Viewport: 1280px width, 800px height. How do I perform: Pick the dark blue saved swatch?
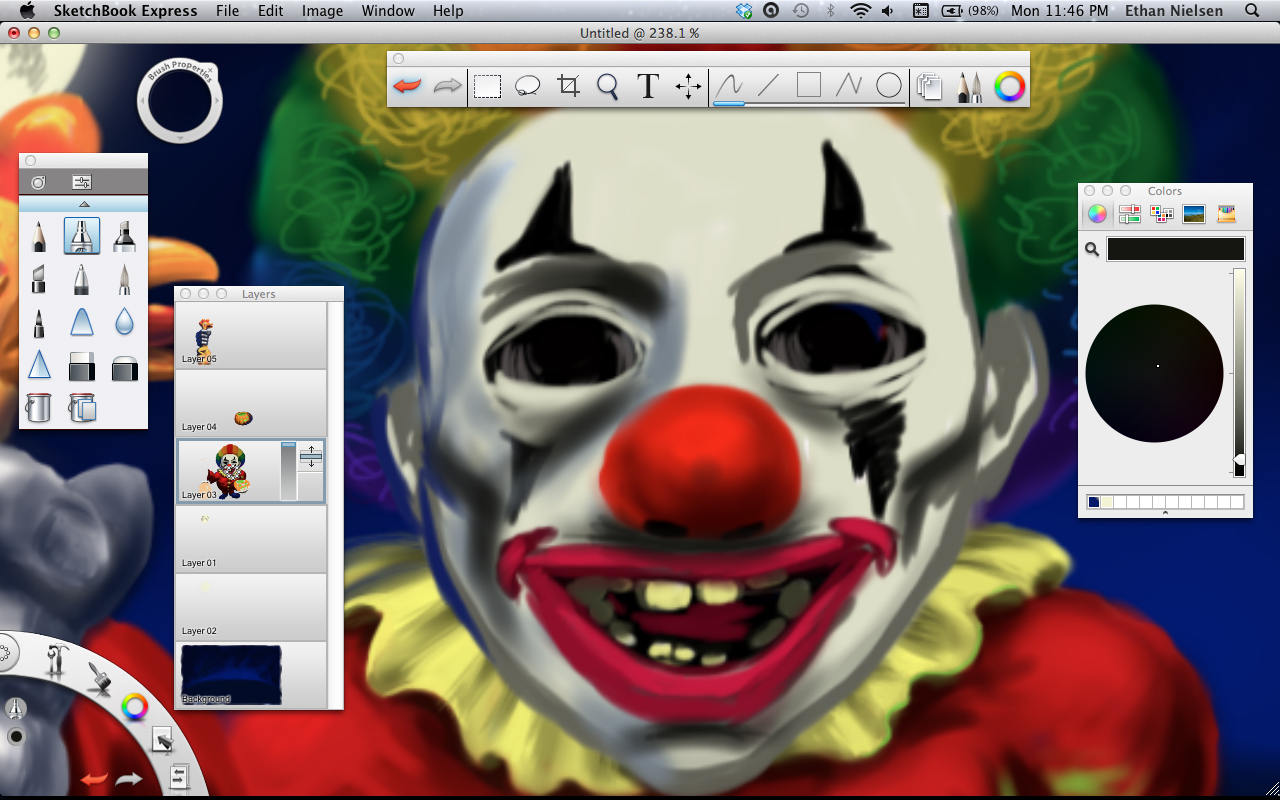[1093, 502]
